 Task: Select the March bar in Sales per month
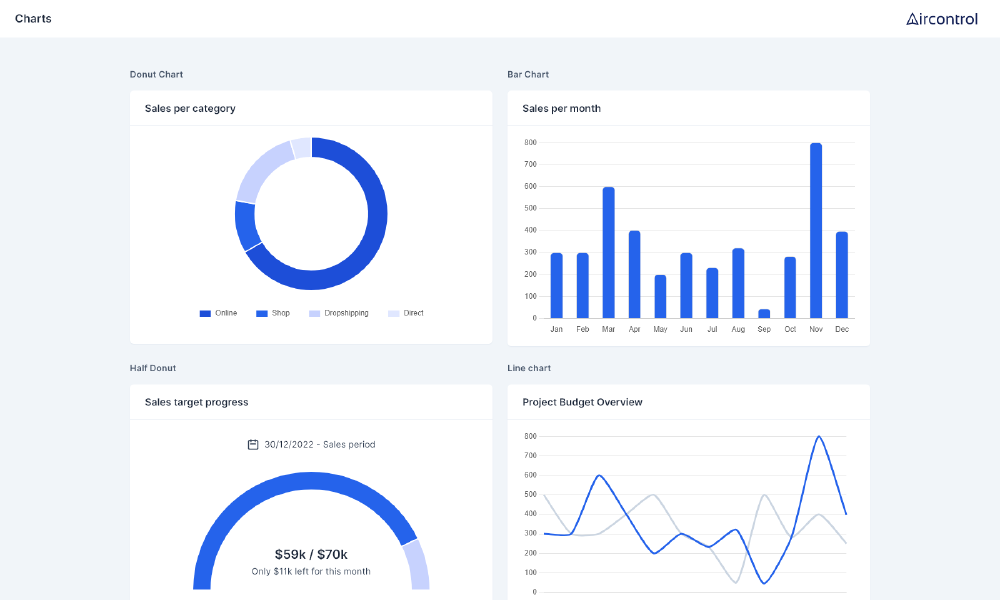pos(608,250)
